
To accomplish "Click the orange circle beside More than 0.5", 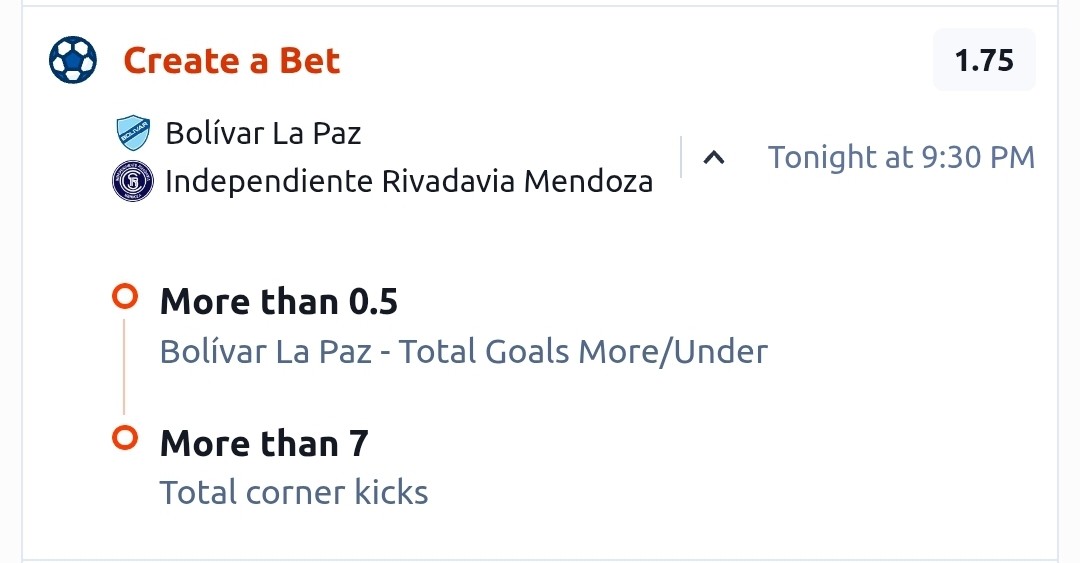I will 125,297.
